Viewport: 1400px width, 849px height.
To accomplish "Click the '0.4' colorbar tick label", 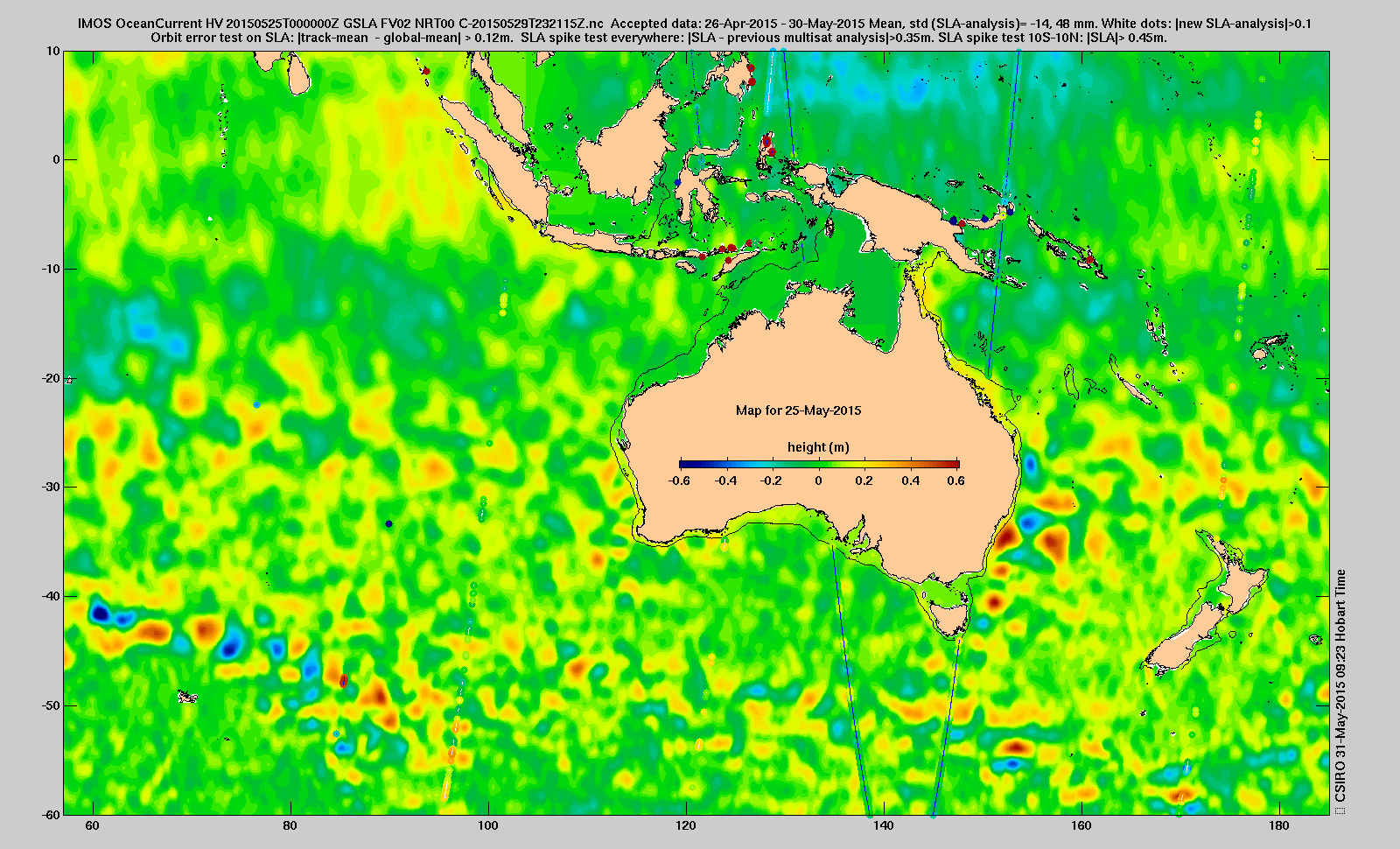I will point(911,481).
